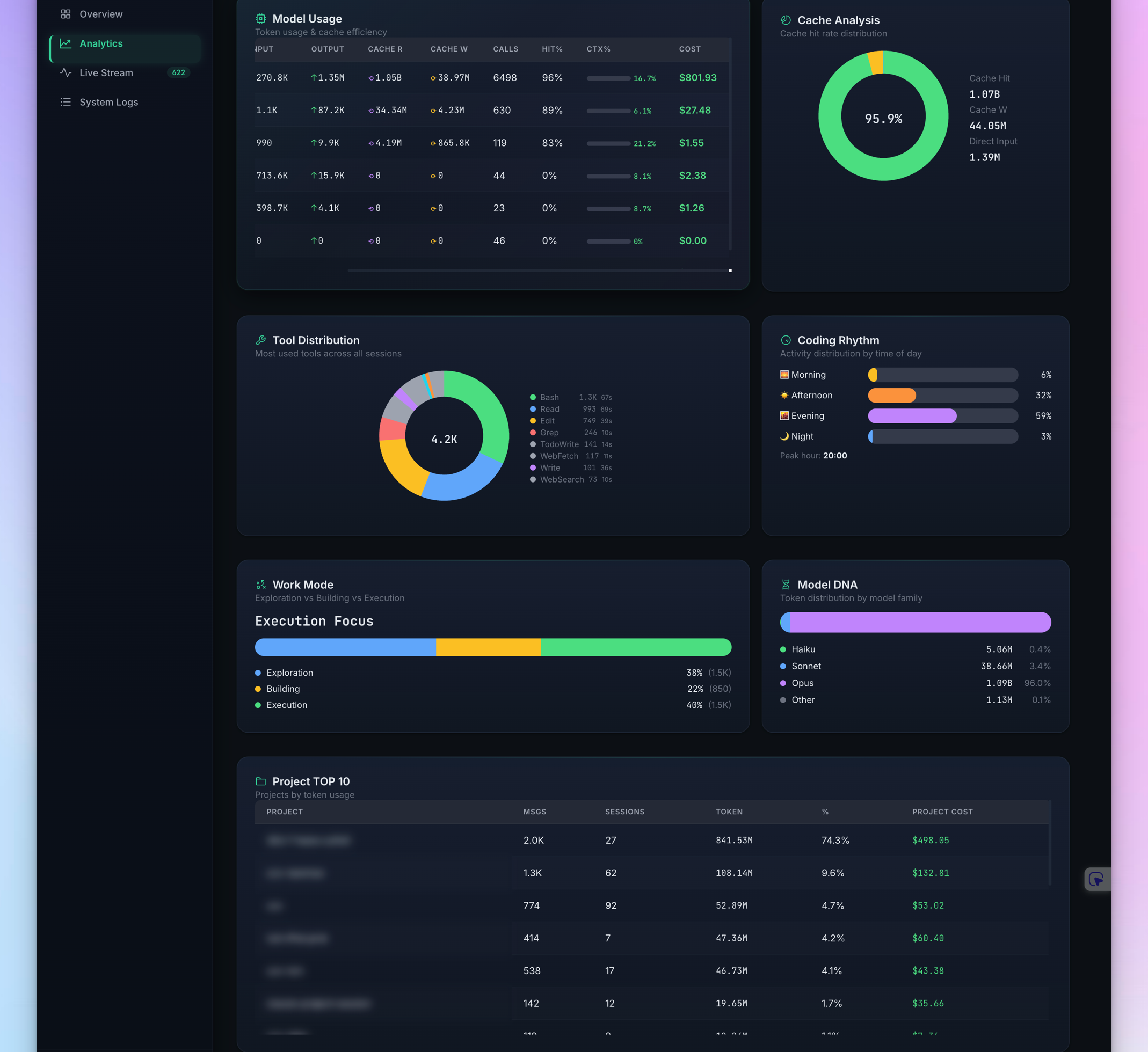The width and height of the screenshot is (1148, 1052).
Task: Click the Analytics chart icon
Action: click(x=66, y=43)
